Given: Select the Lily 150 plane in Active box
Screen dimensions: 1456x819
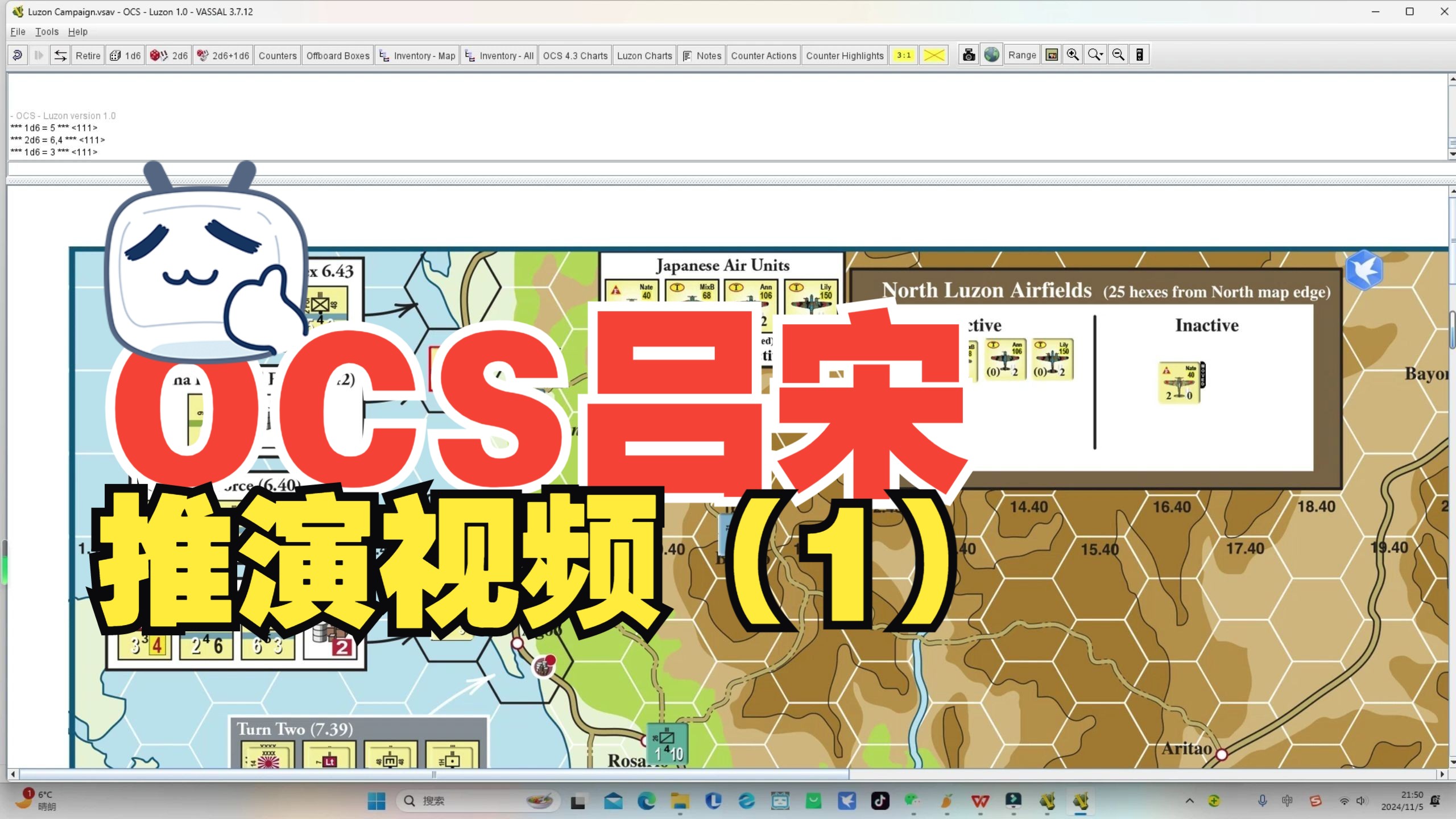Looking at the screenshot, I should (x=1052, y=359).
